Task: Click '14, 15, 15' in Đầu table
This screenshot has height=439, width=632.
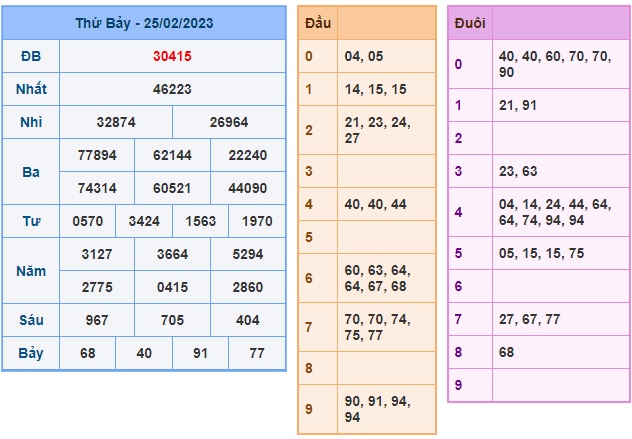Action: [375, 89]
